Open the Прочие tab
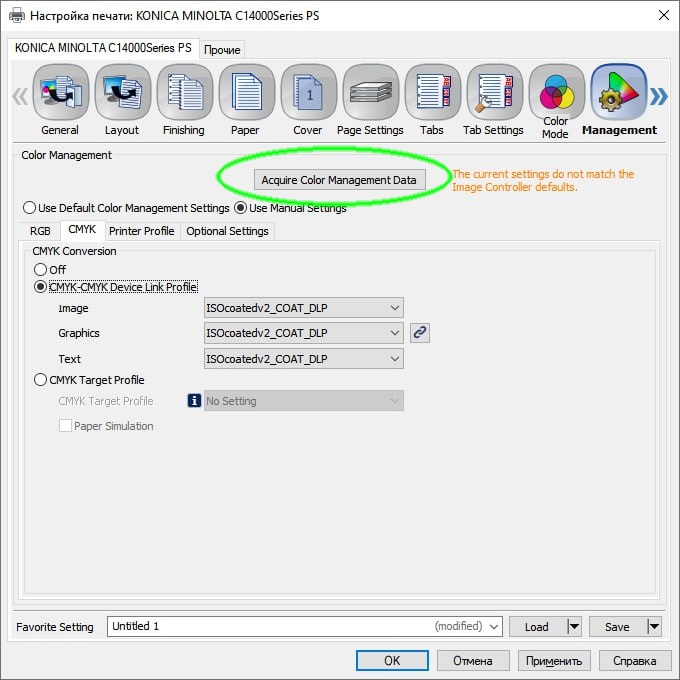The width and height of the screenshot is (680, 680). pos(222,50)
